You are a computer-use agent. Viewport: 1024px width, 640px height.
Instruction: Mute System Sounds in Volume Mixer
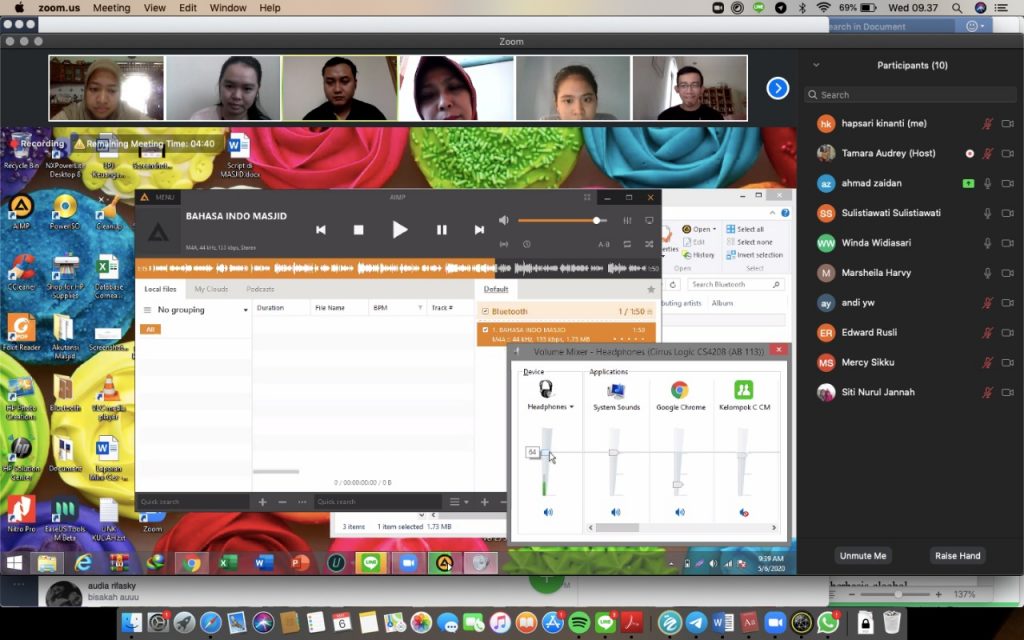615,512
